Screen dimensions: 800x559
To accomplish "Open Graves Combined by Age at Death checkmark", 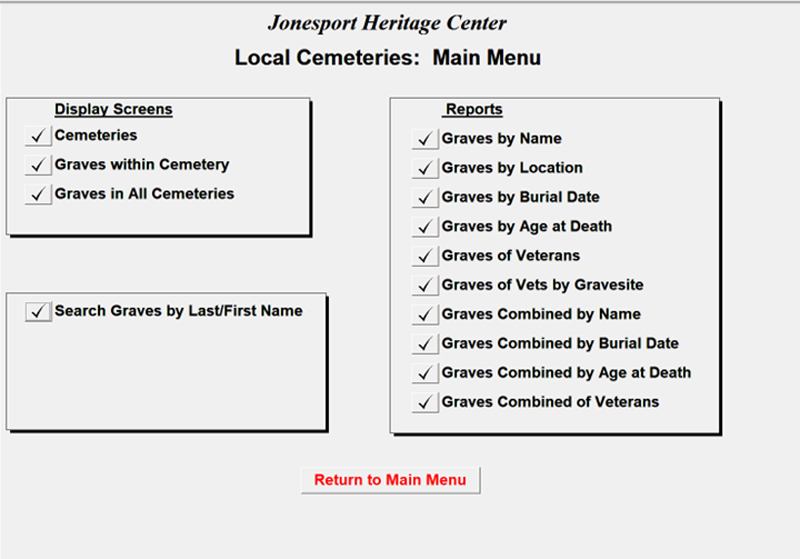I will [x=425, y=373].
